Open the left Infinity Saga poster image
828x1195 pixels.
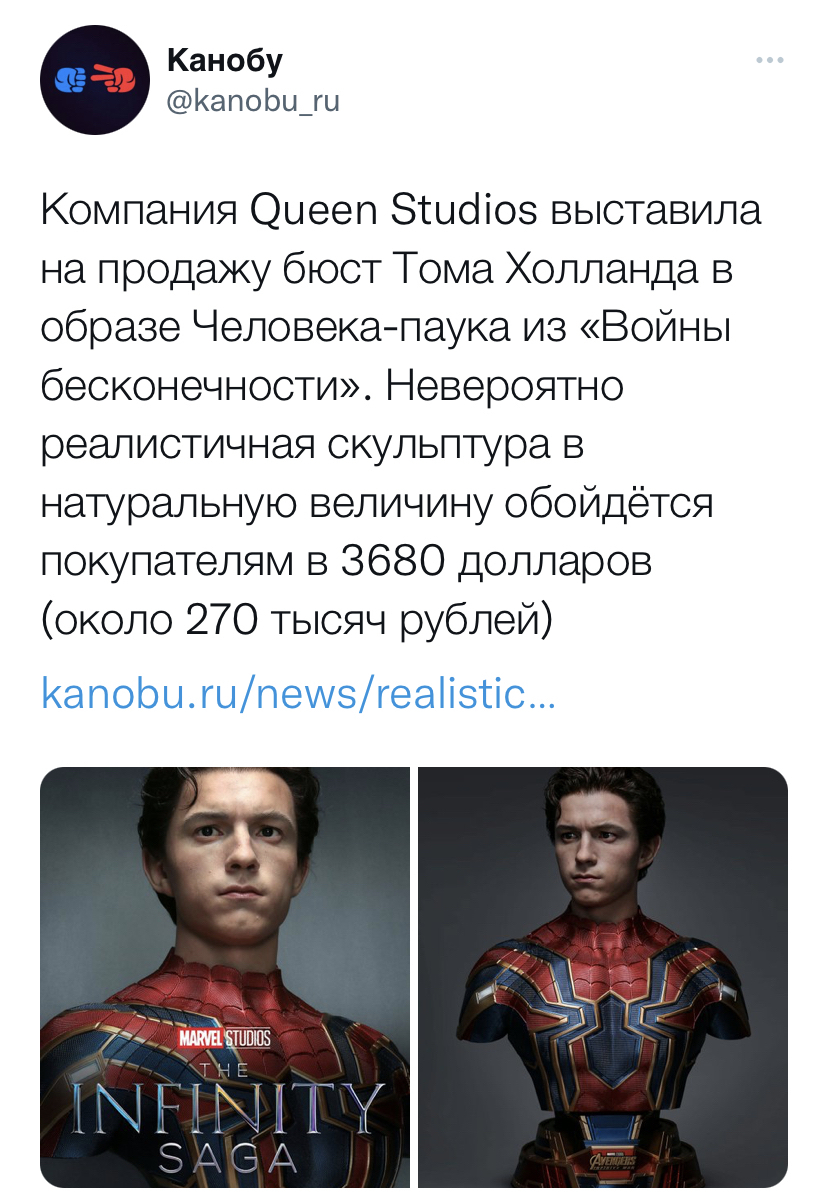point(225,977)
